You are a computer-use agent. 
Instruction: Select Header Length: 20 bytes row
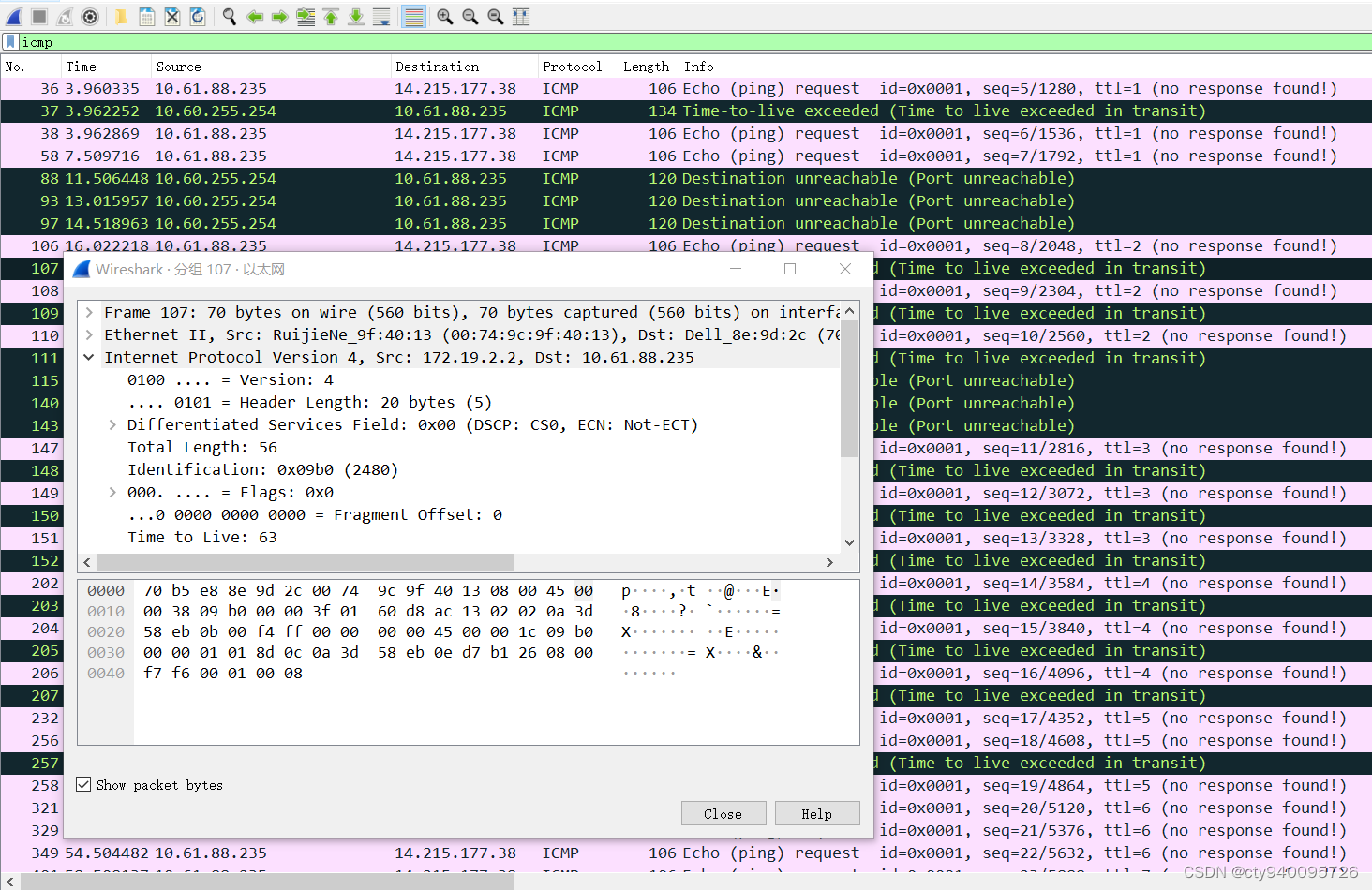click(309, 402)
